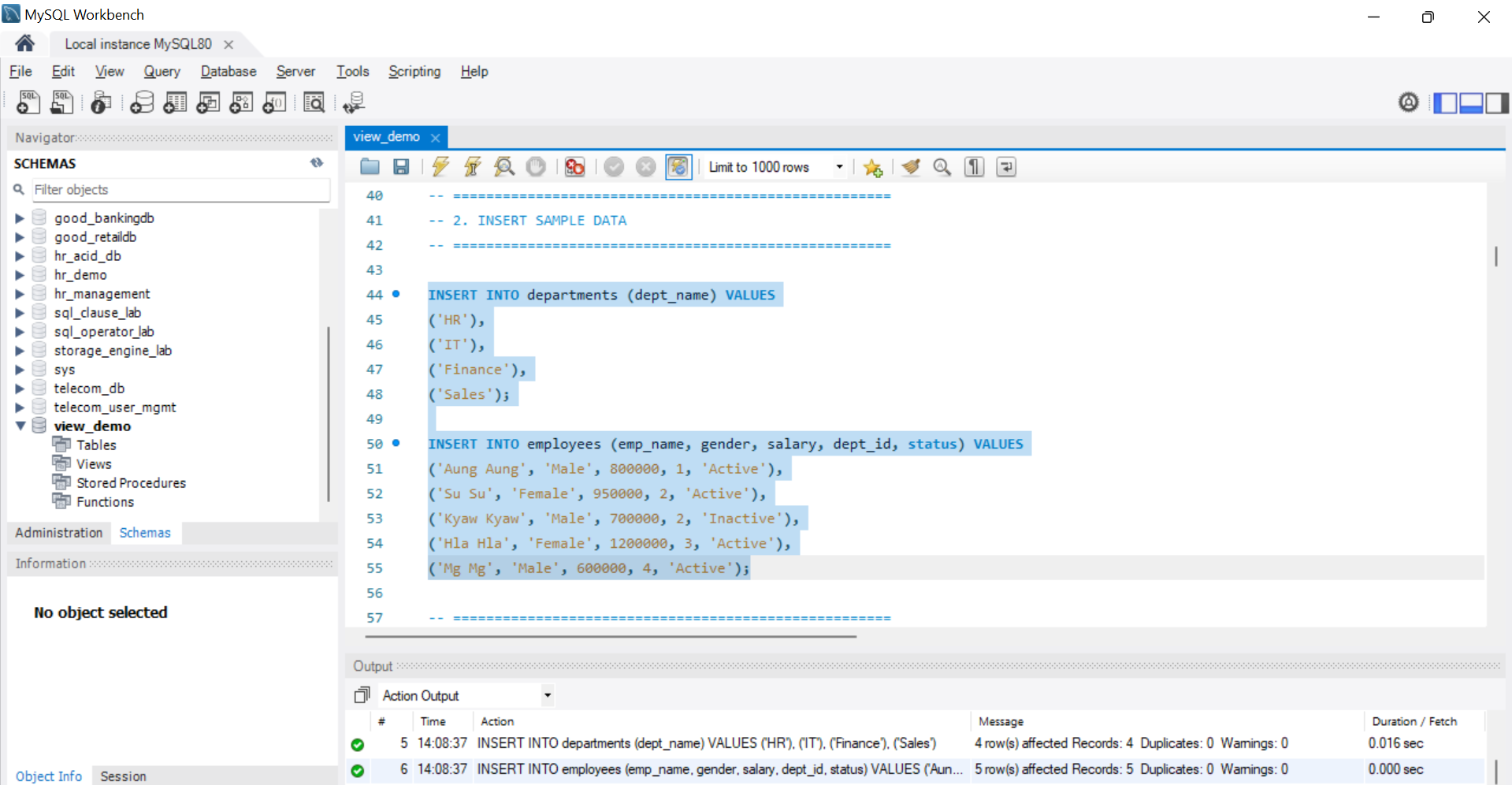The height and width of the screenshot is (785, 1512).
Task: Expand the good_bankingdb schema
Action: coord(20,218)
